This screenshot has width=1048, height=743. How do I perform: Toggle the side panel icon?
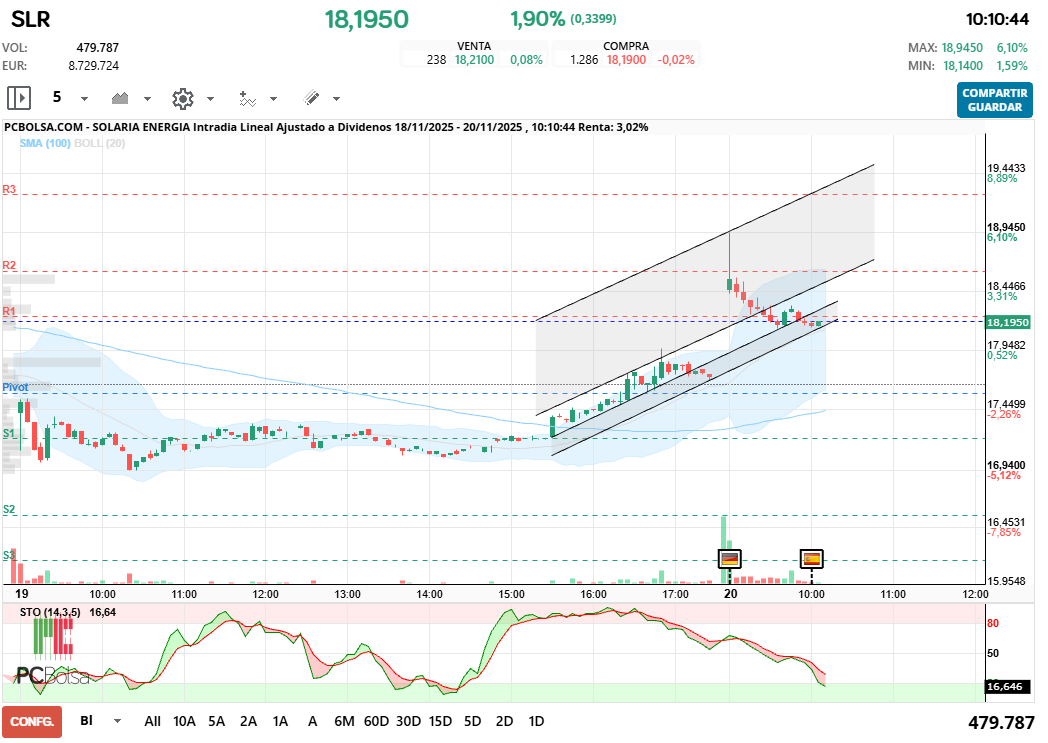pyautogui.click(x=19, y=98)
